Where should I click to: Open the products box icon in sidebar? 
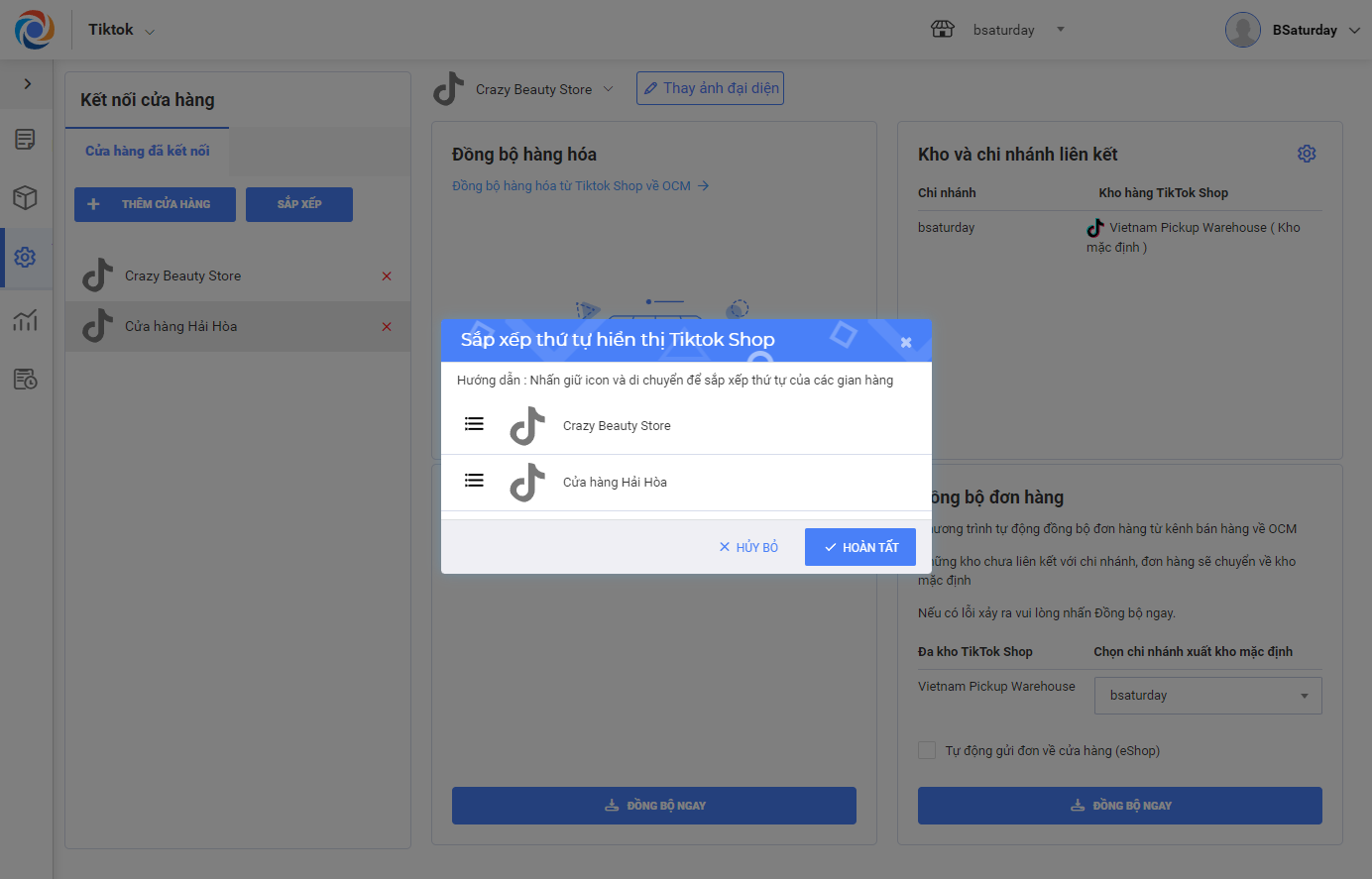pyautogui.click(x=26, y=198)
